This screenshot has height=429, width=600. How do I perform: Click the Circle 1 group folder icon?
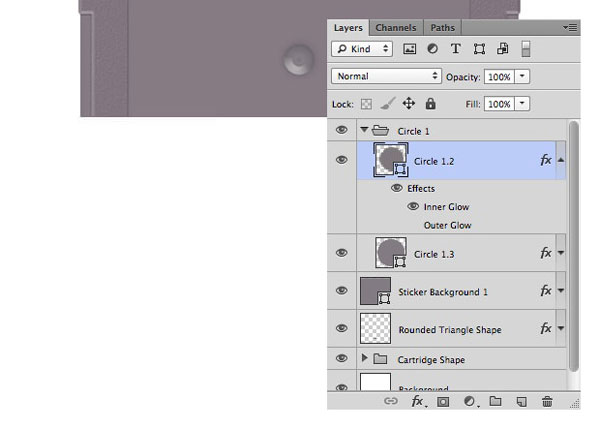(380, 130)
